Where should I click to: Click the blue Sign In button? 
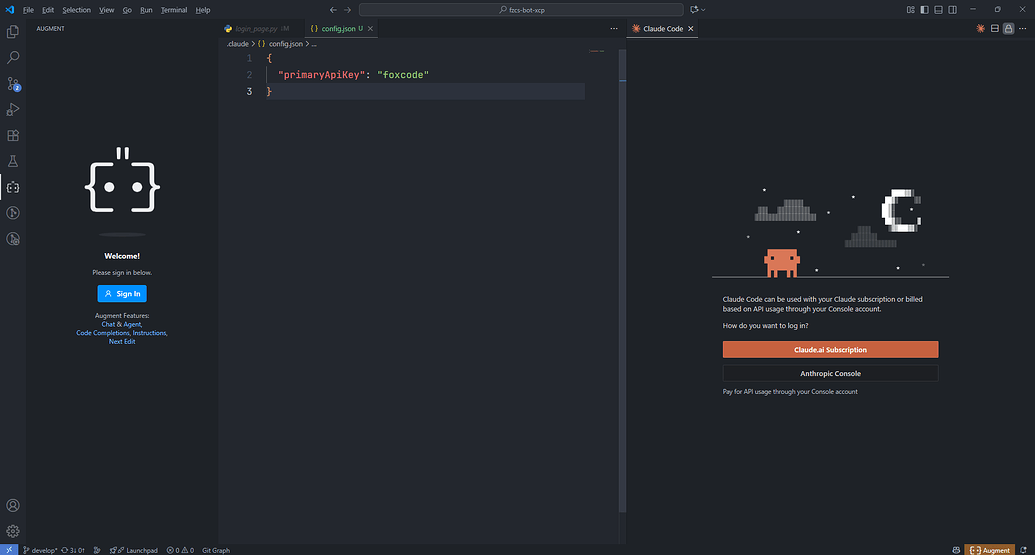tap(122, 294)
